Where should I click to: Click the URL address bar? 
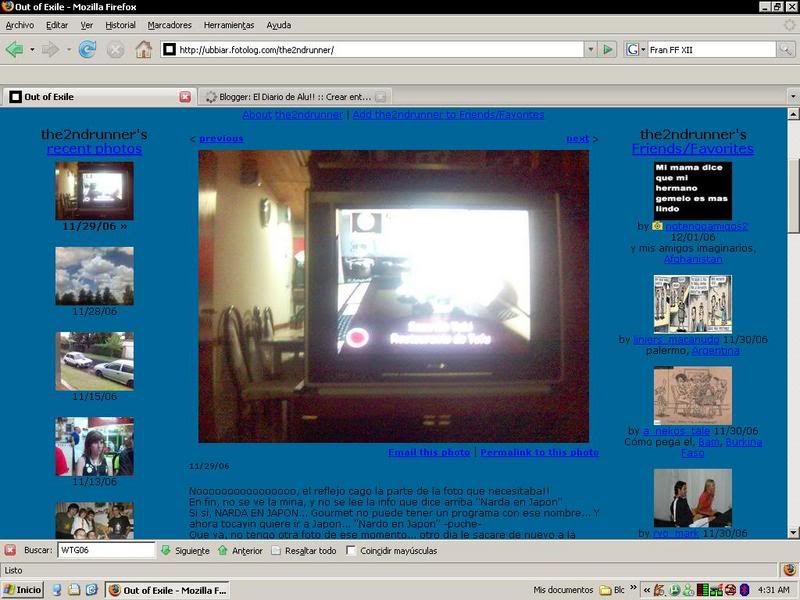pos(372,49)
